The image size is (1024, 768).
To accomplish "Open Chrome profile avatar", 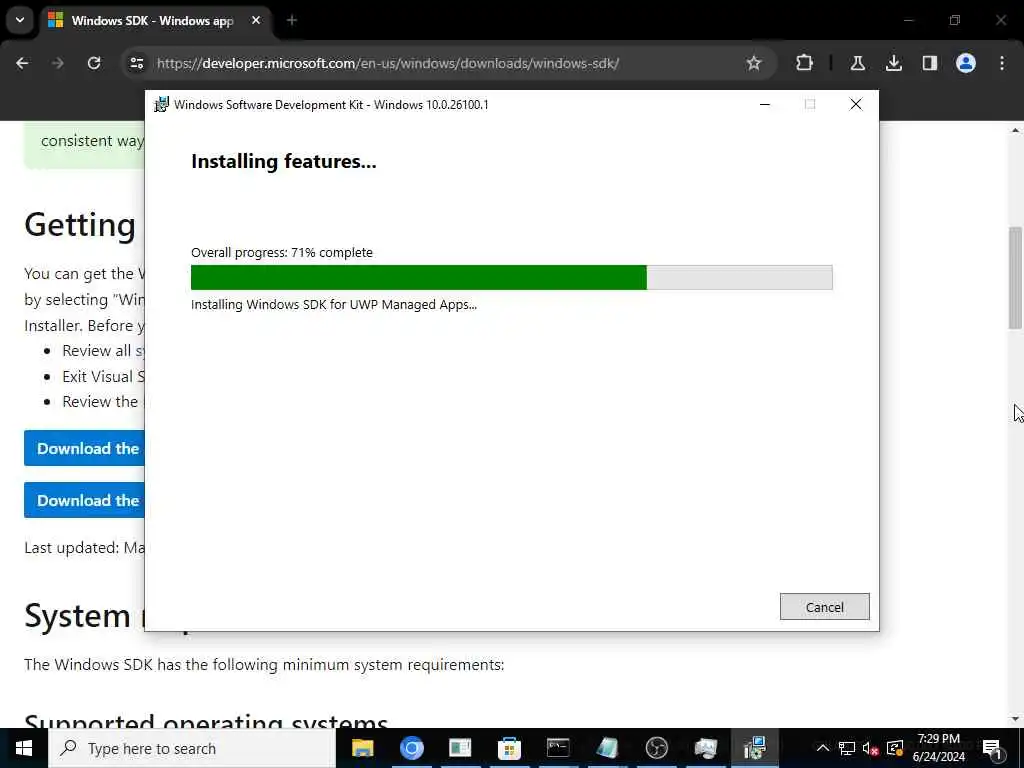I will click(966, 63).
